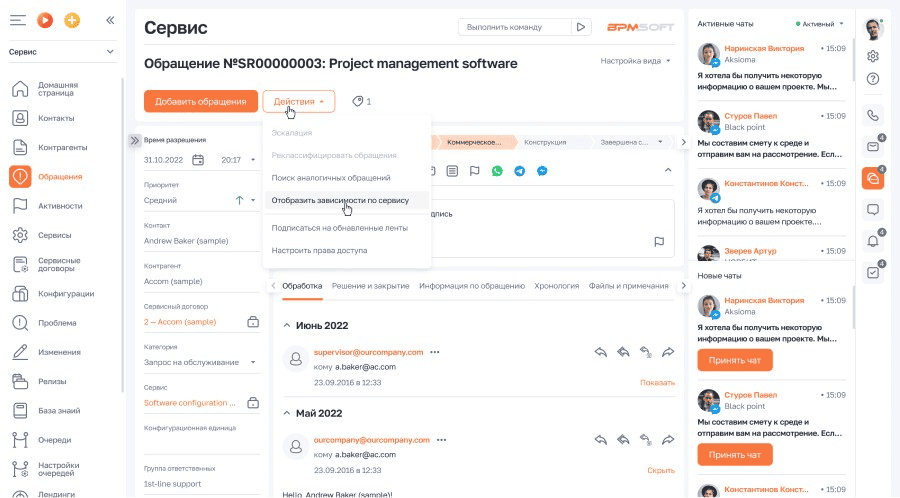The width and height of the screenshot is (900, 498).
Task: Click the tag icon with count 1
Action: tap(362, 102)
